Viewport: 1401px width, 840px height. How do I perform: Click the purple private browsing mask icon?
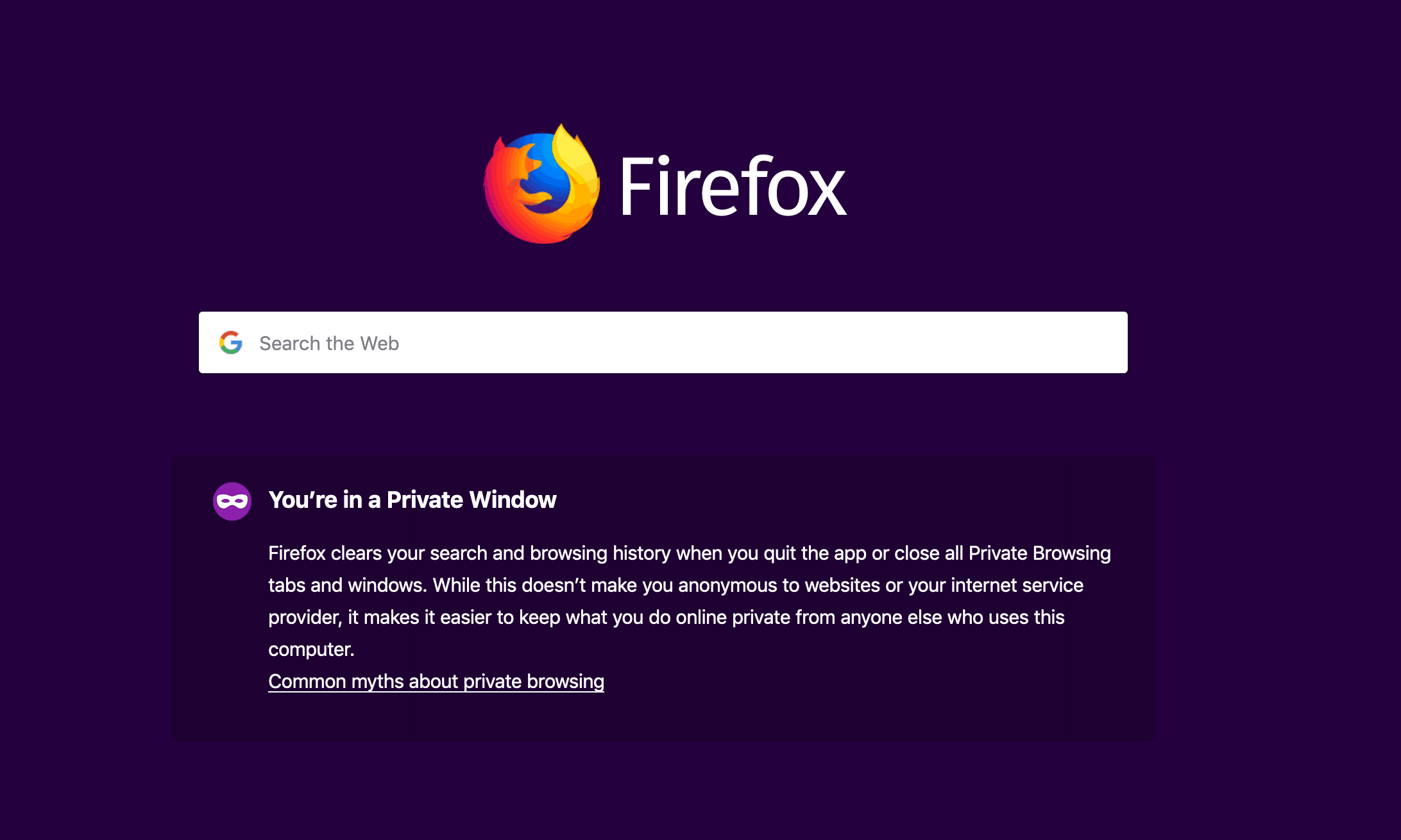click(232, 501)
